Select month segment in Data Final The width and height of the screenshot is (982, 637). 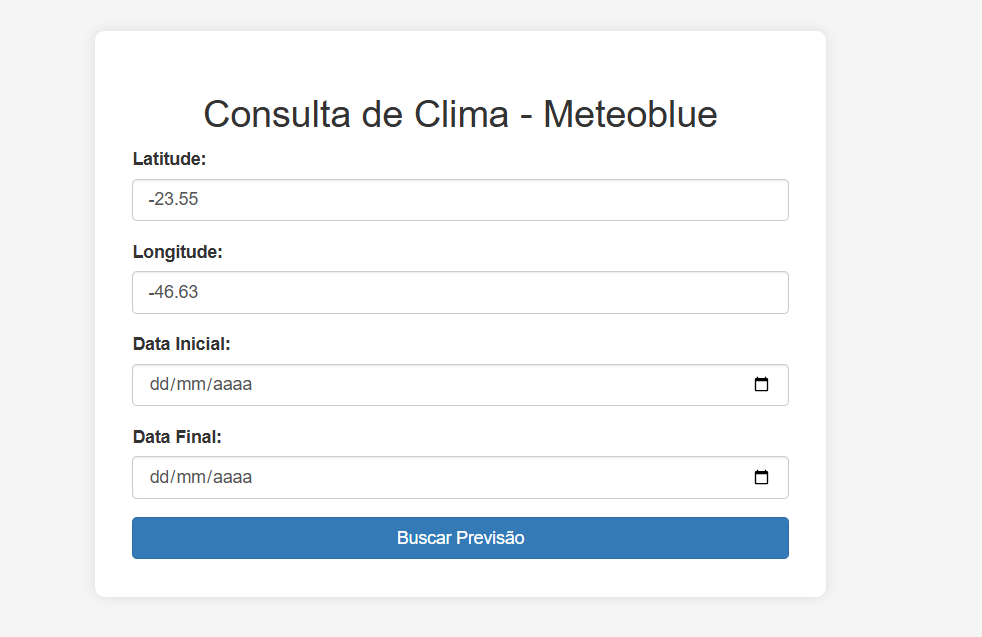190,477
